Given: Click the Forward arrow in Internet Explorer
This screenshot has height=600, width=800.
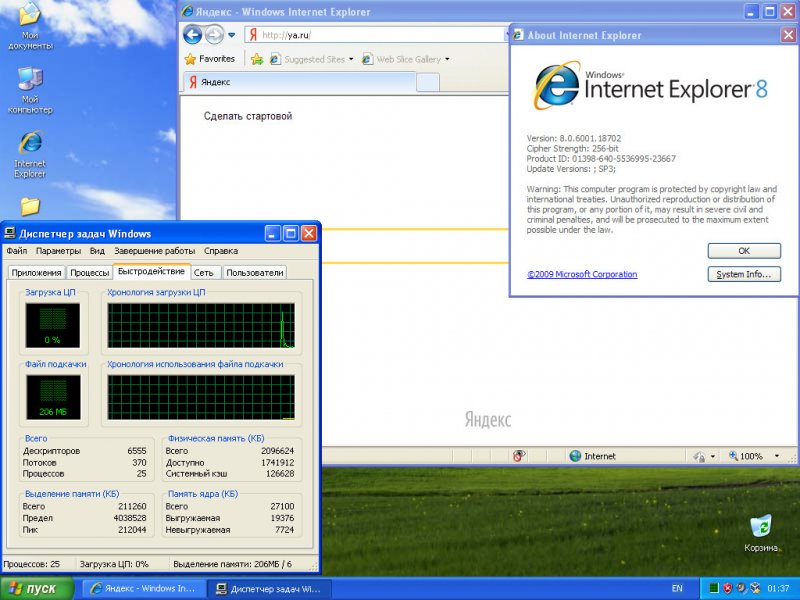Looking at the screenshot, I should (x=214, y=35).
